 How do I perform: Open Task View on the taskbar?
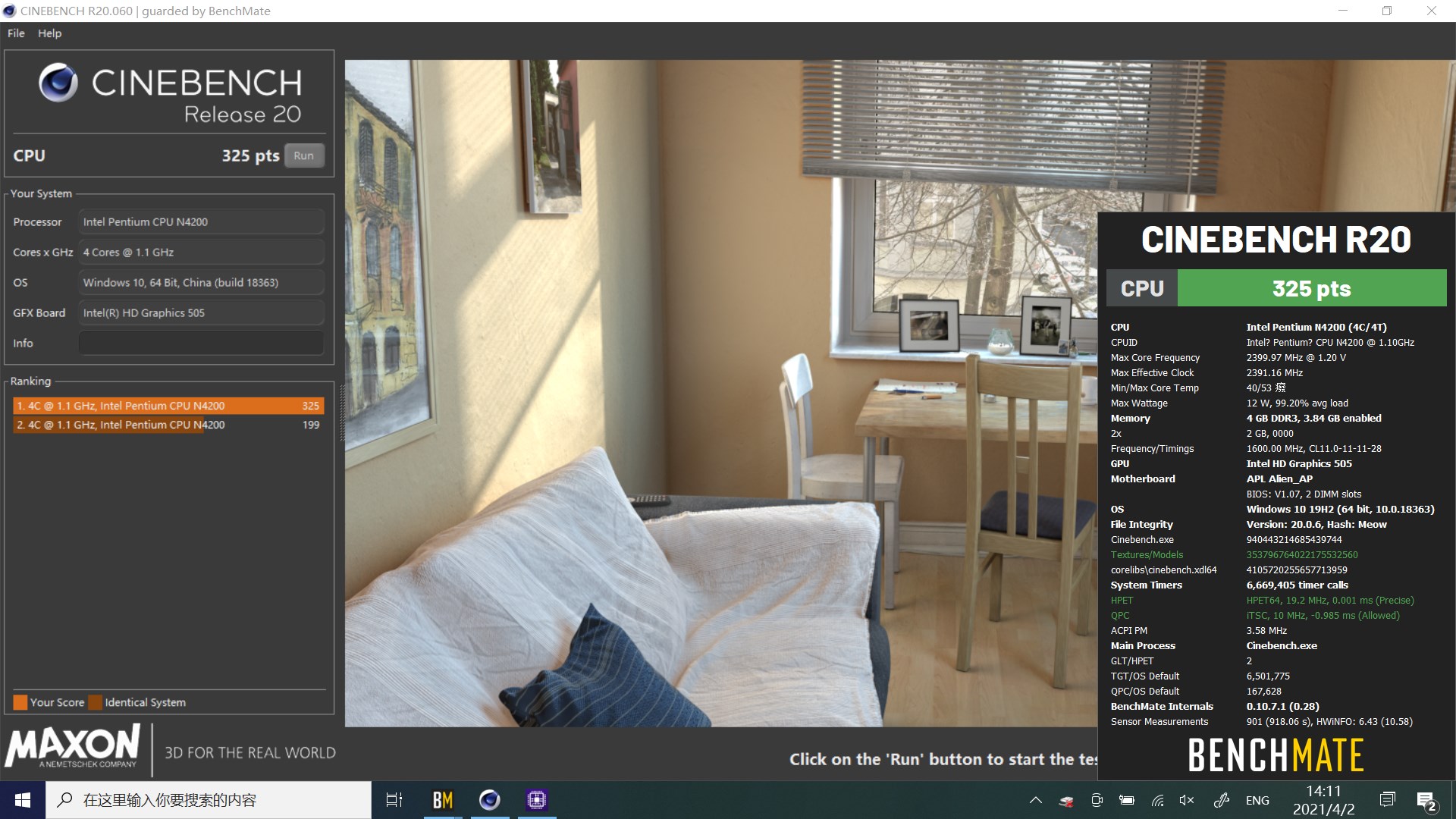tap(394, 800)
